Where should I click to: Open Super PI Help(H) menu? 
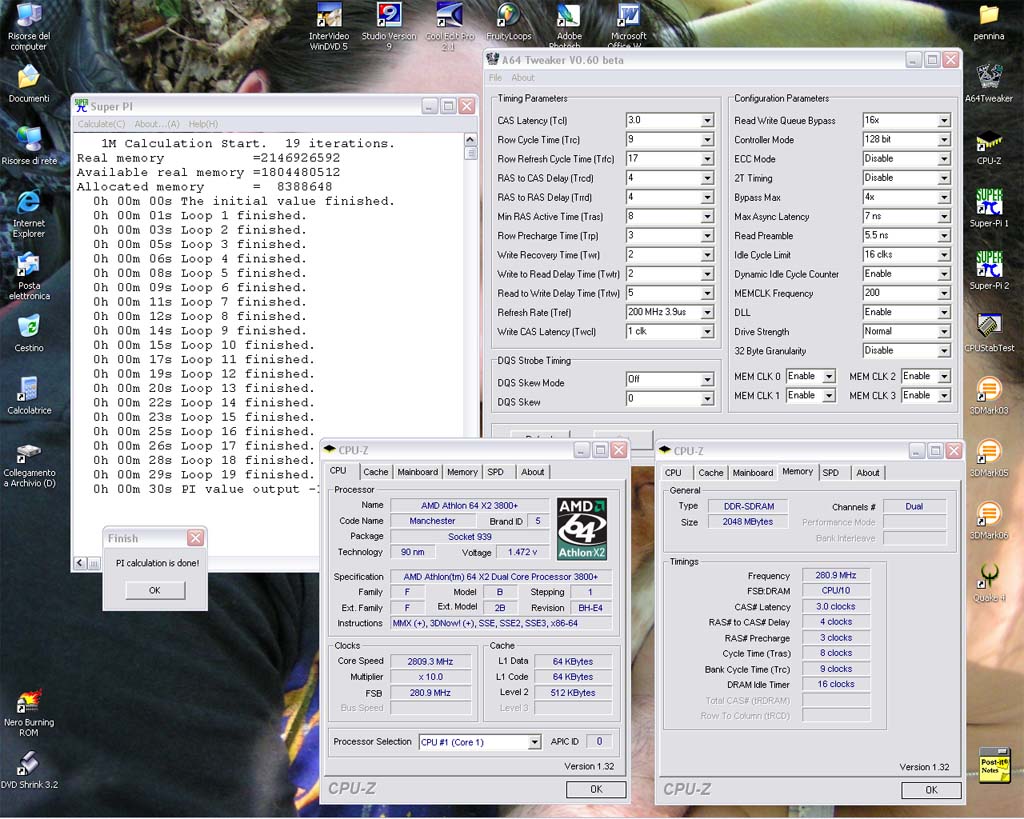point(203,124)
